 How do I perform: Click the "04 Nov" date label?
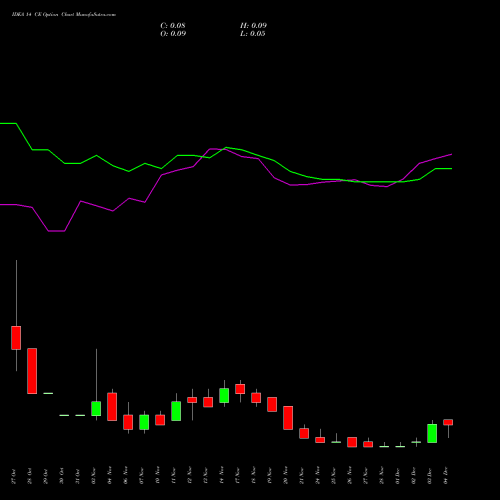point(109,475)
